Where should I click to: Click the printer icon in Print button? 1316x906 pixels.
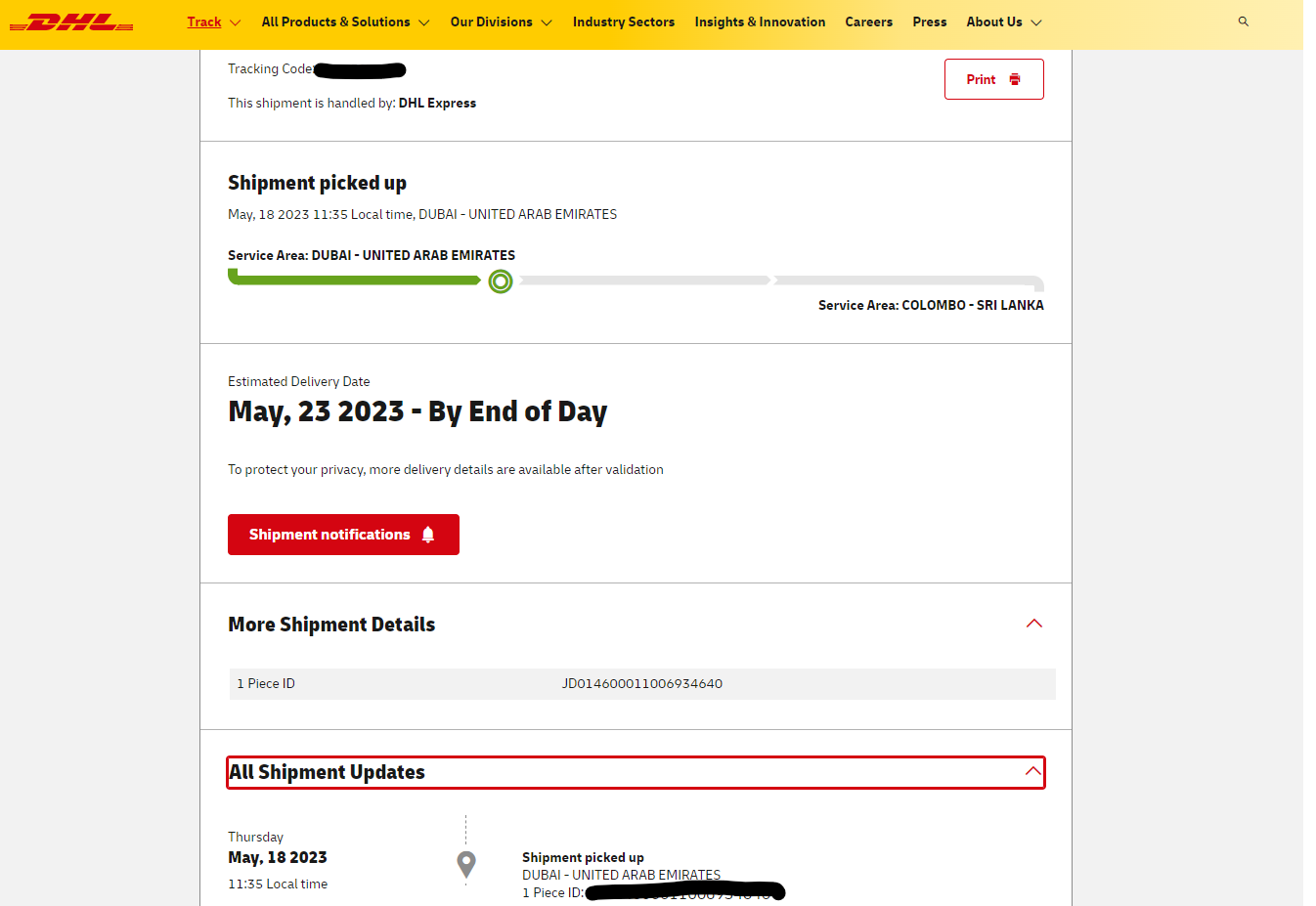click(x=1015, y=79)
